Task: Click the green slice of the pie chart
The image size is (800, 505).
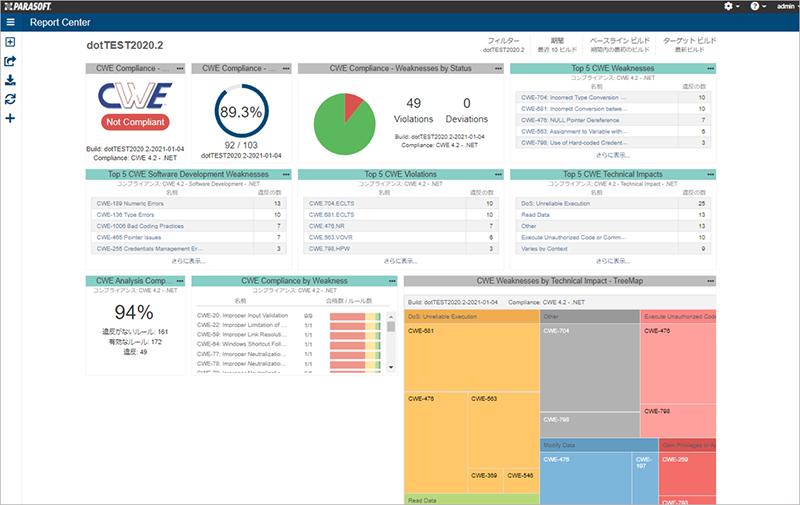Action: coord(339,130)
